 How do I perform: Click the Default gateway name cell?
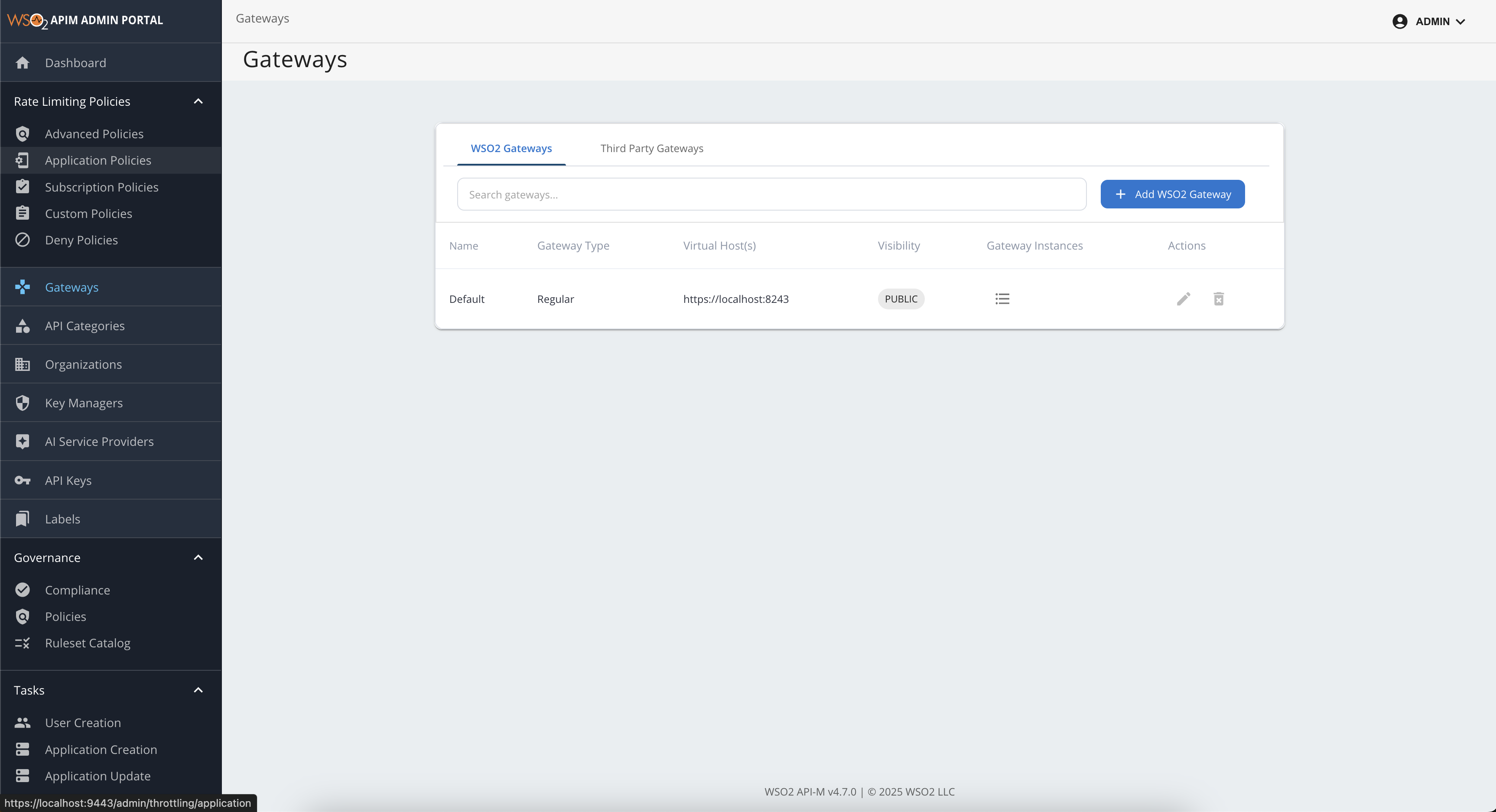(466, 299)
